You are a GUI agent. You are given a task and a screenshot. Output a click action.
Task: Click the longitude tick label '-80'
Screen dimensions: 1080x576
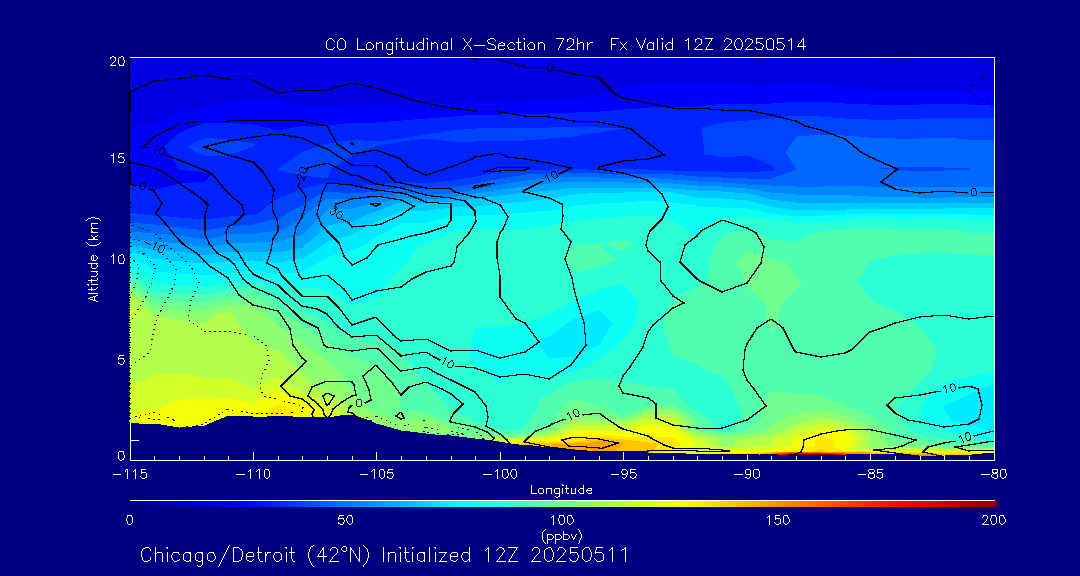tap(994, 475)
